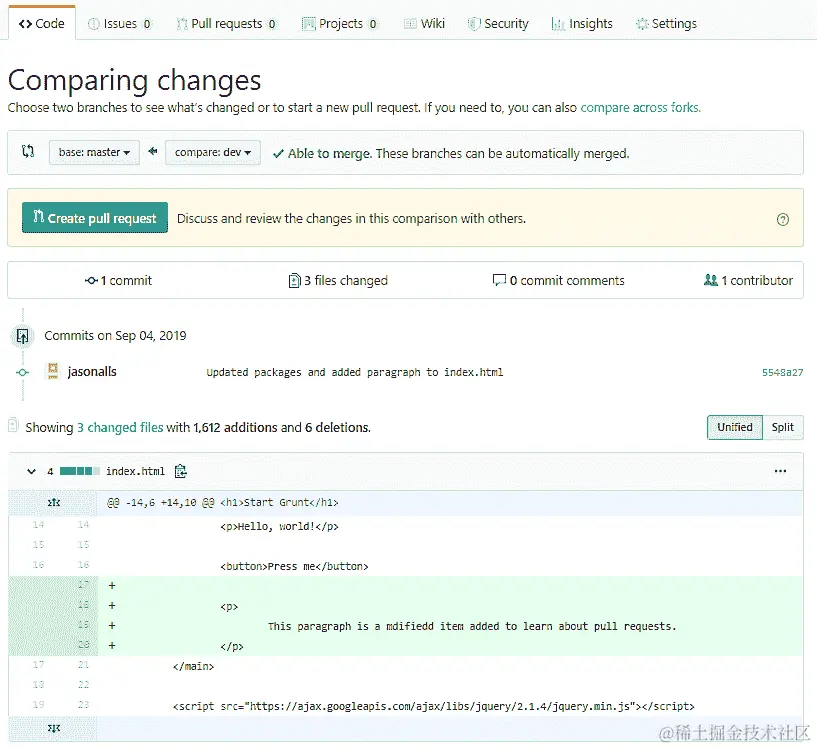Click the index.html file name
Image resolution: width=817 pixels, height=749 pixels.
coord(135,471)
